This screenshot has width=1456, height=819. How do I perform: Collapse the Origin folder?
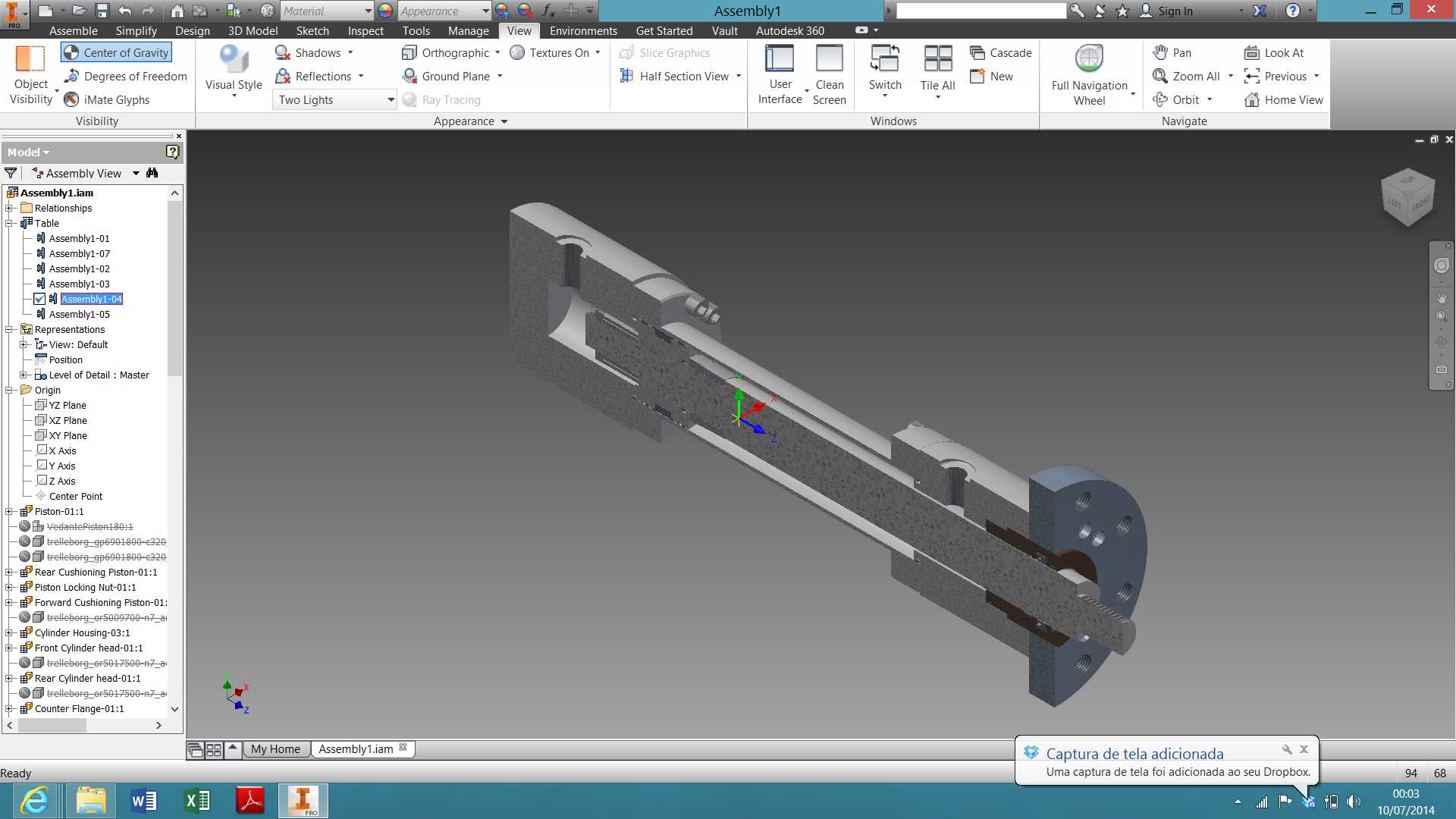9,390
